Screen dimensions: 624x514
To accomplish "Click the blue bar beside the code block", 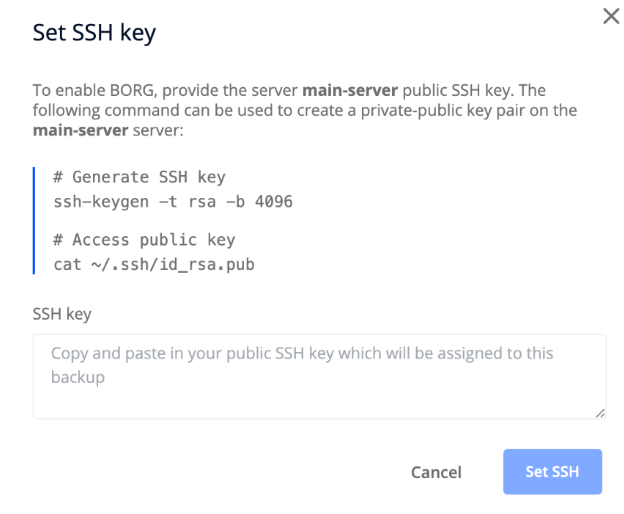I will [x=34, y=220].
